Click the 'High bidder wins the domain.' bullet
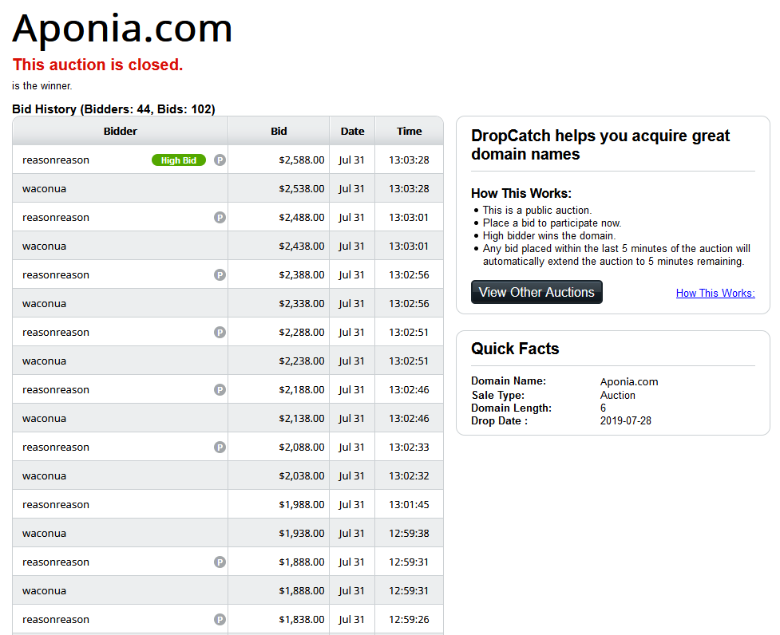The image size is (780, 635). coord(549,236)
